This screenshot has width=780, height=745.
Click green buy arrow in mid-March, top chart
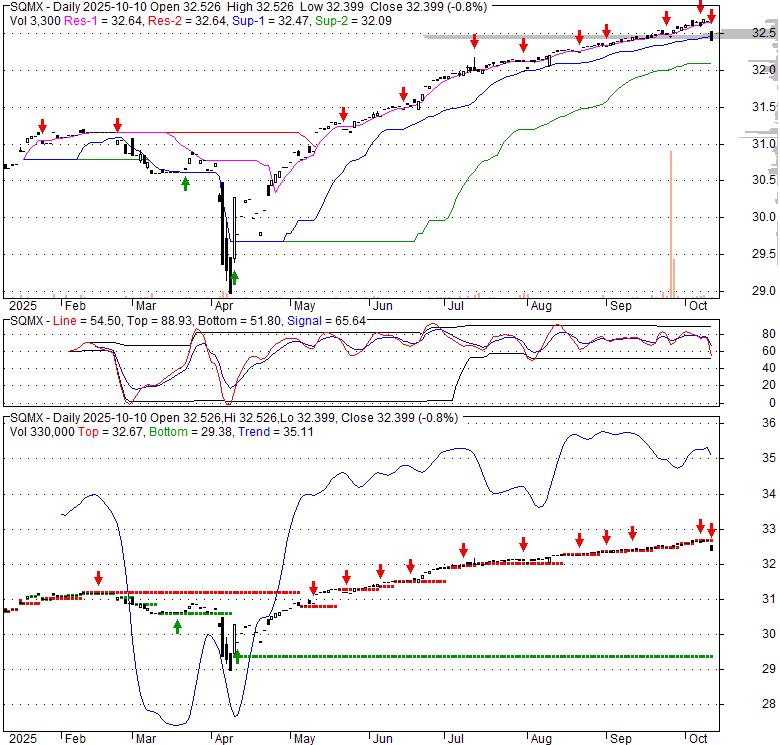[x=186, y=184]
